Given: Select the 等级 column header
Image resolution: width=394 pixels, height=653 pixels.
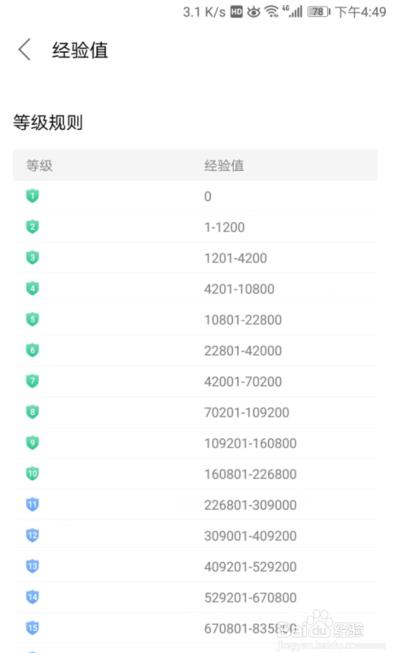Looking at the screenshot, I should point(39,165).
